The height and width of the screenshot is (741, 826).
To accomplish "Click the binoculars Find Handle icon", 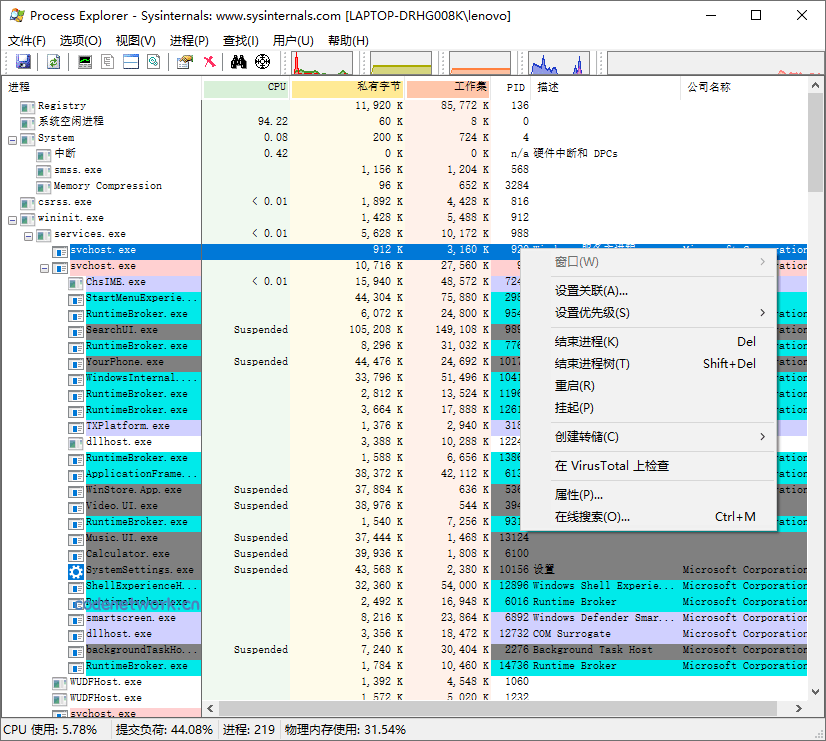I will [239, 61].
